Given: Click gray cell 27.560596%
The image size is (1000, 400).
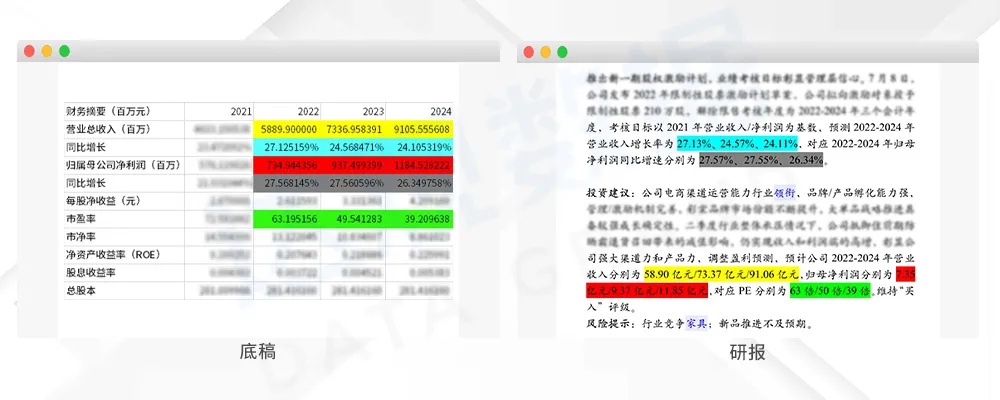Looking at the screenshot, I should (353, 183).
